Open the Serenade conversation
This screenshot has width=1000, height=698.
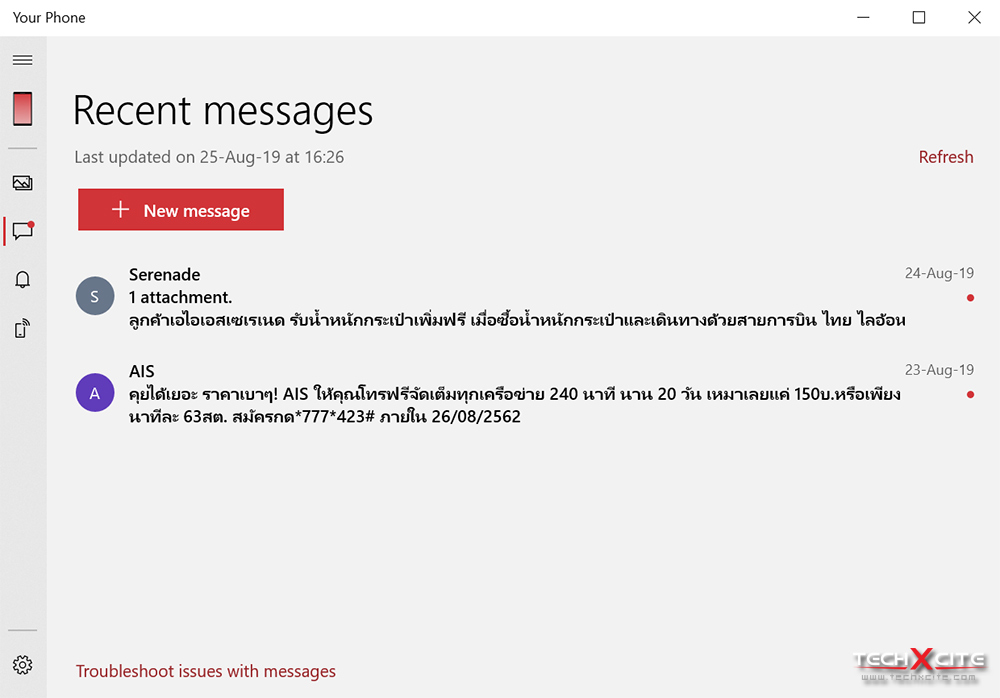coord(524,297)
